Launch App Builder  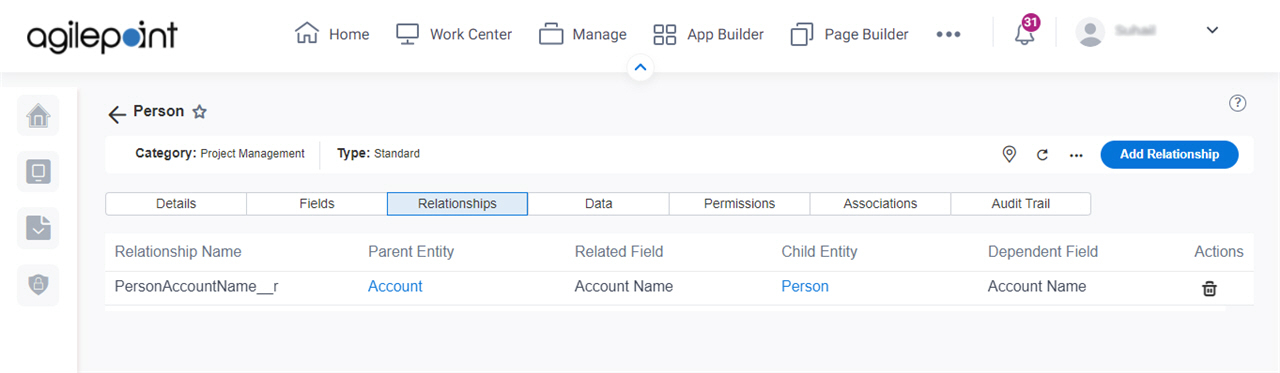pos(708,34)
